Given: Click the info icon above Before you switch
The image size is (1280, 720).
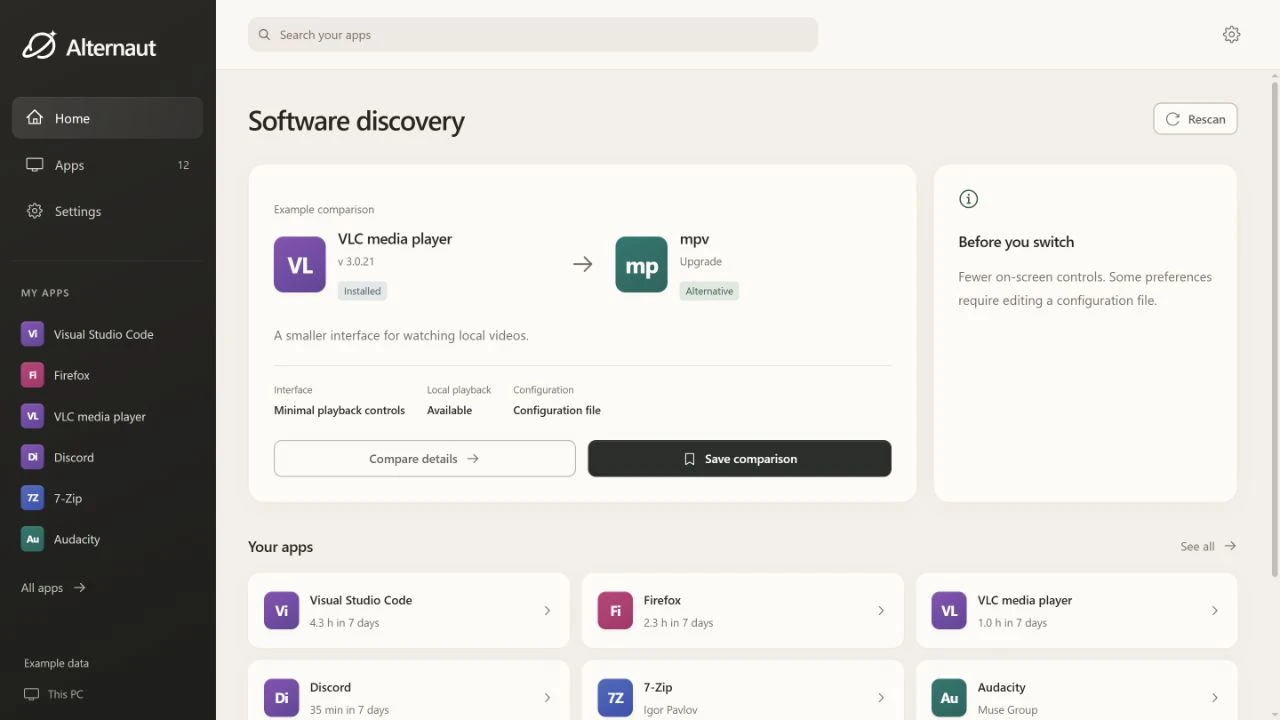Looking at the screenshot, I should point(968,199).
